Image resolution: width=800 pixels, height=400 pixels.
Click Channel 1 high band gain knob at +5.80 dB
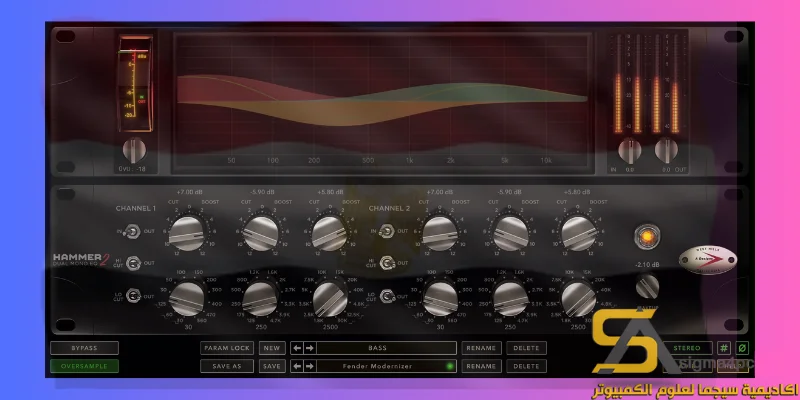(329, 233)
